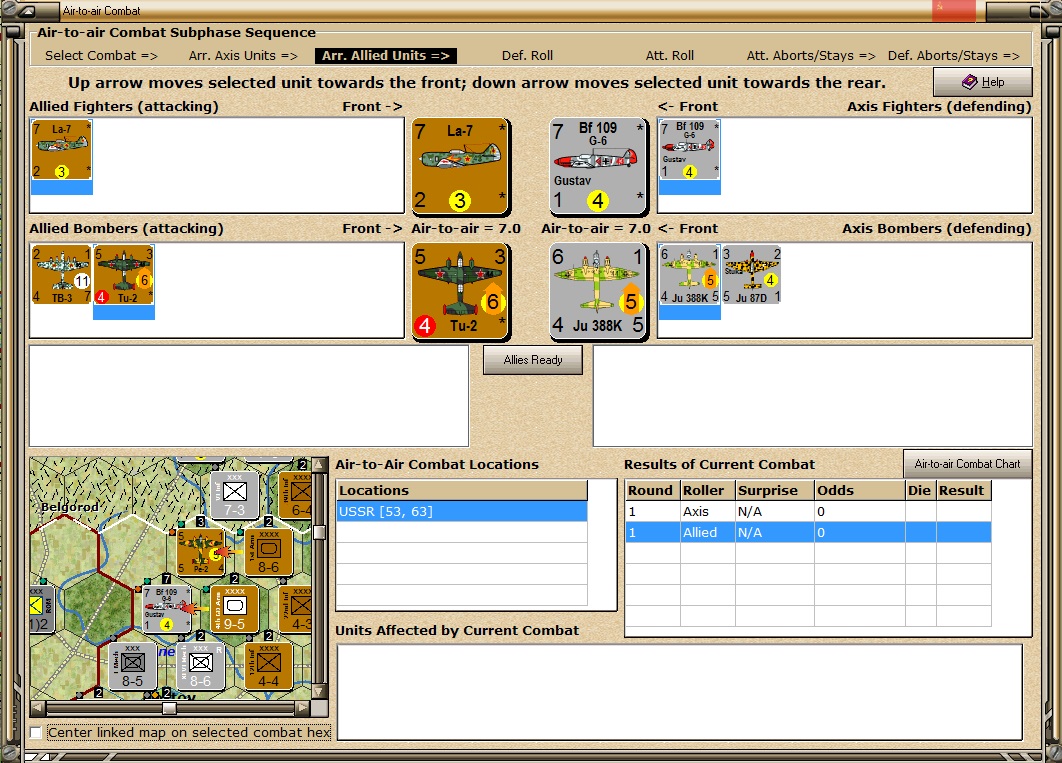Select the Allied roller row in results
Viewport: 1062px width, 763px height.
[x=808, y=533]
